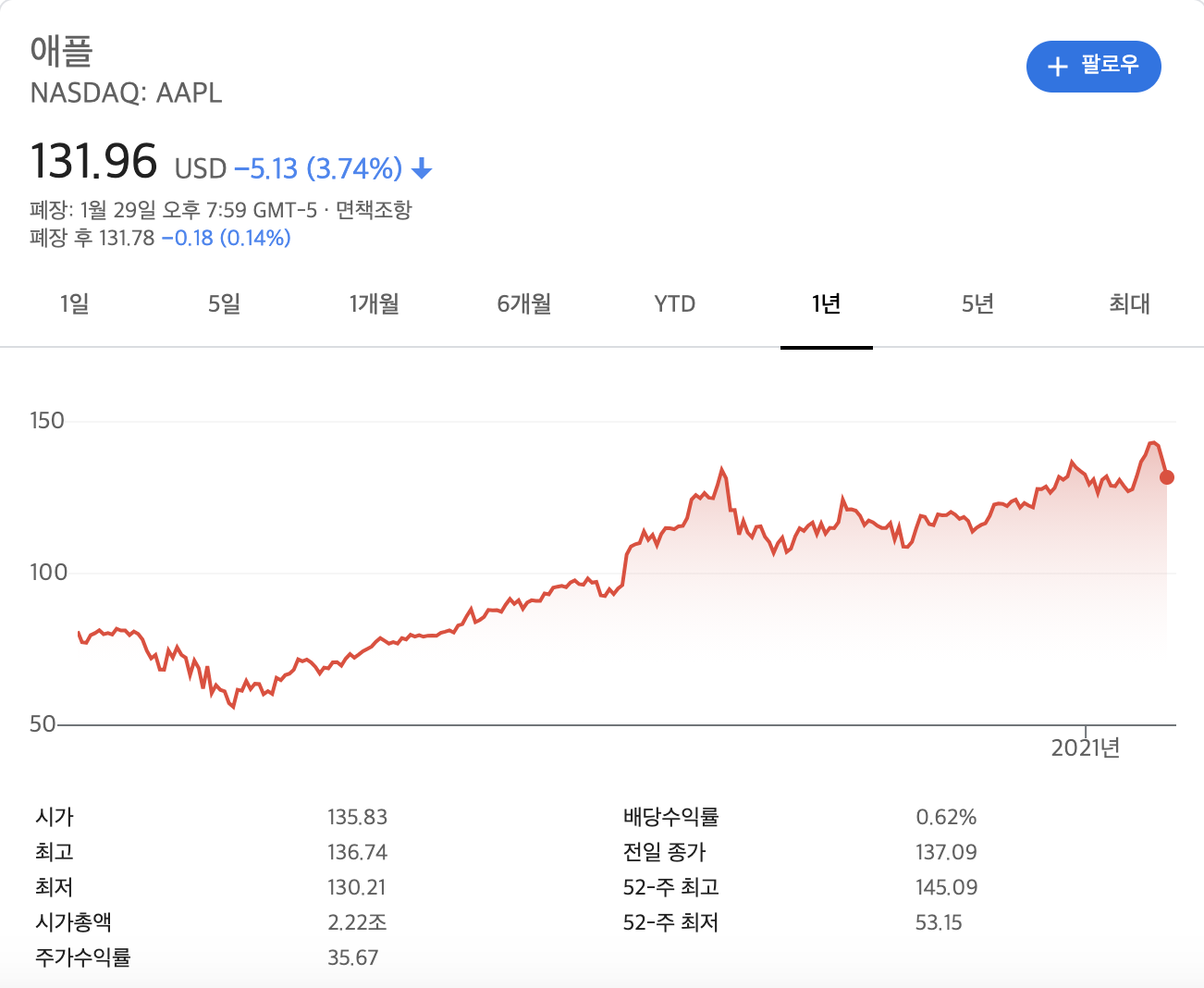
Task: Click the after-hours −0.18 (0.14%) value
Action: click(227, 238)
